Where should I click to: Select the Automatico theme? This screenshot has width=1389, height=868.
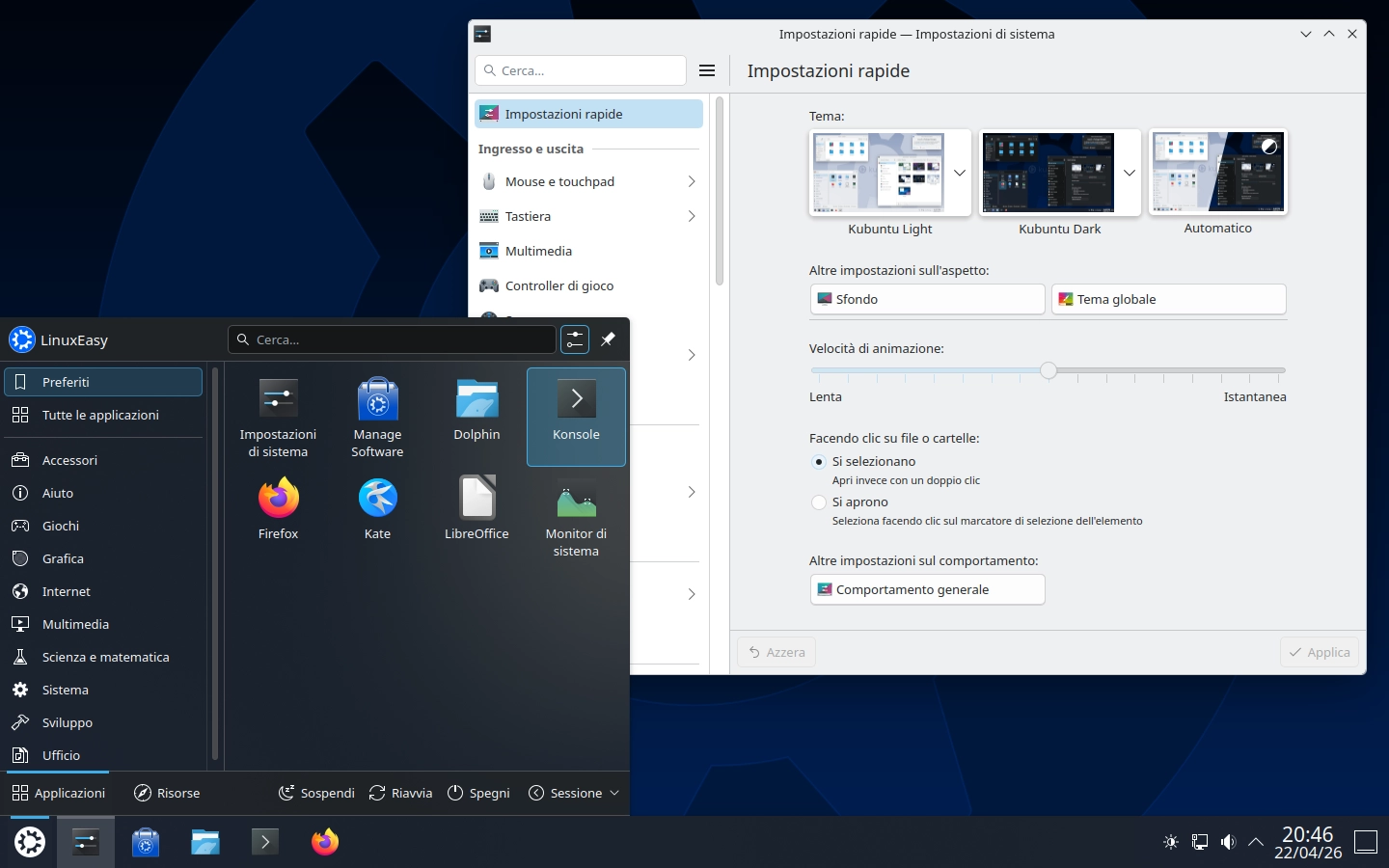coord(1217,172)
